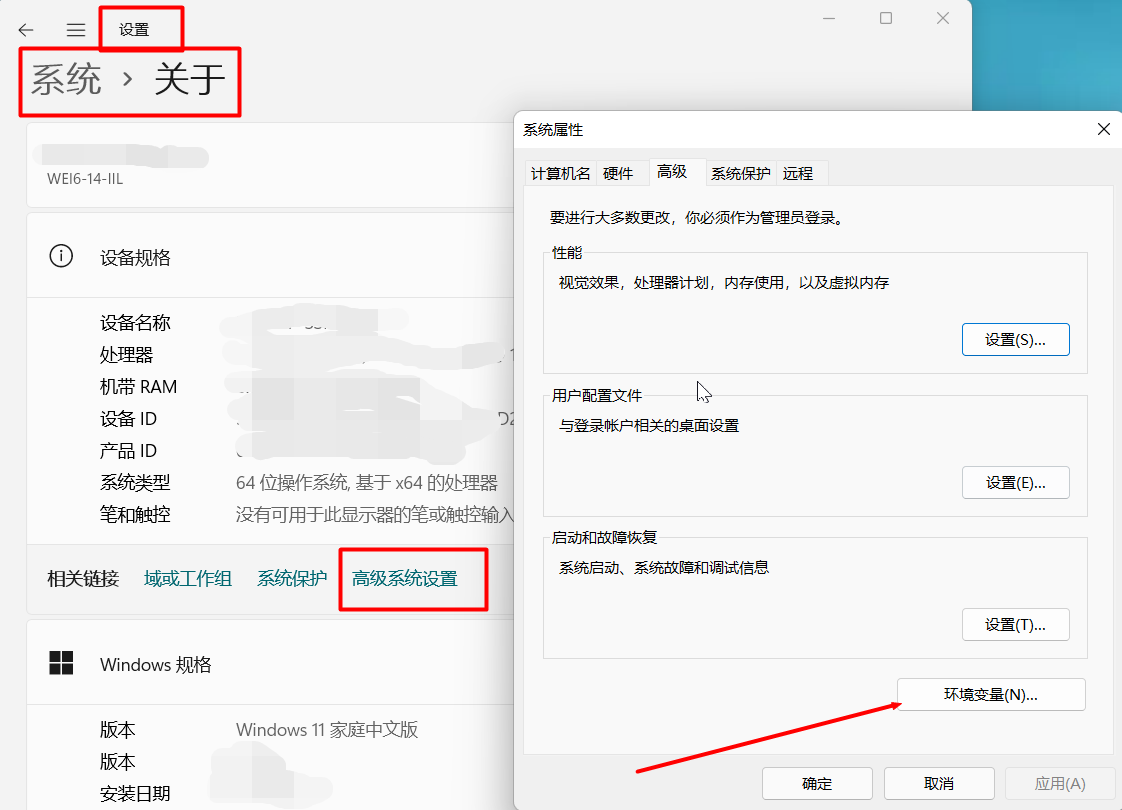Close the 系统属性 dialog
This screenshot has height=810, width=1122.
pos(1103,129)
